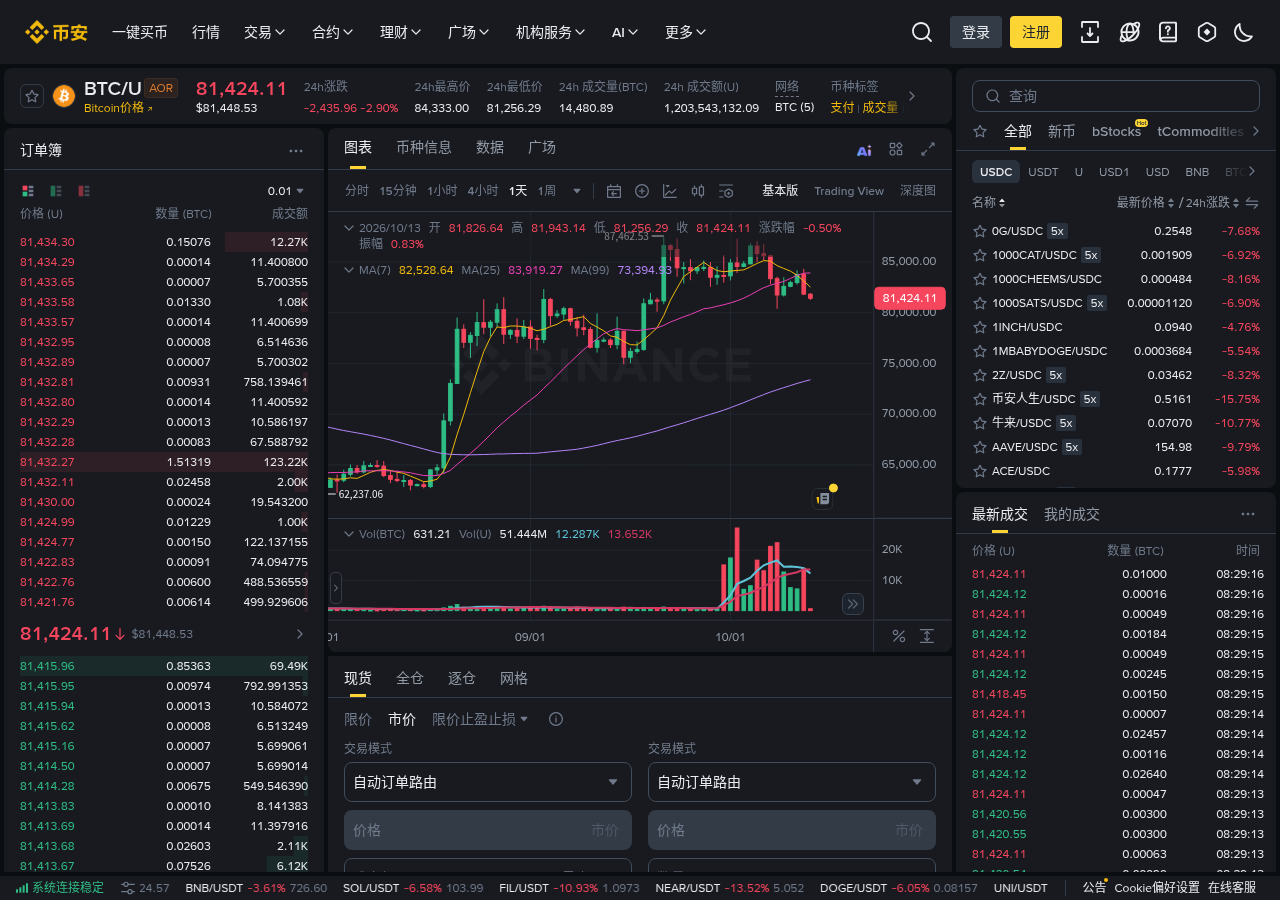Open the search magnifier in top navigation
This screenshot has width=1280, height=900.
pos(922,32)
